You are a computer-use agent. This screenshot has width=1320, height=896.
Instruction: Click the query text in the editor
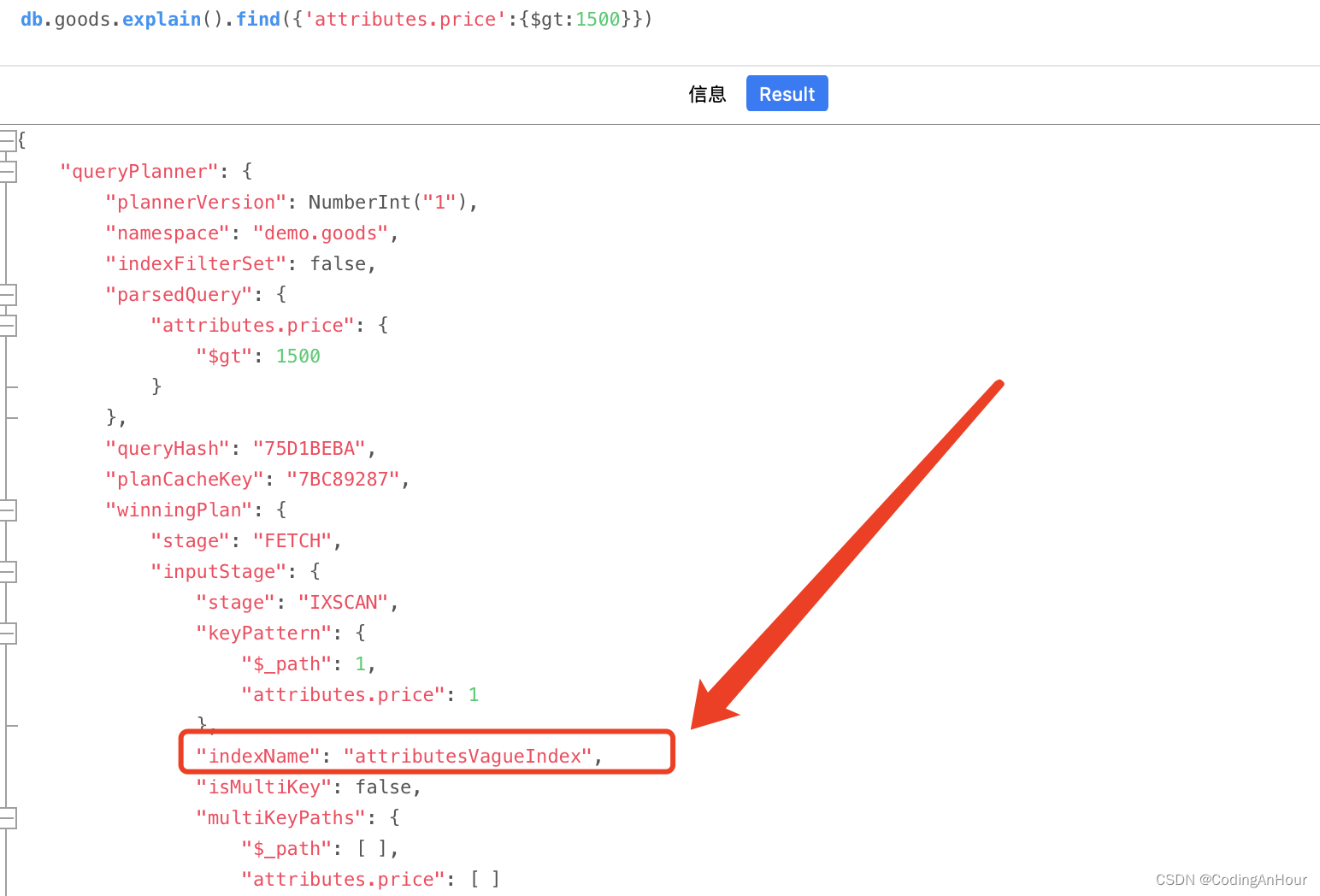point(337,19)
